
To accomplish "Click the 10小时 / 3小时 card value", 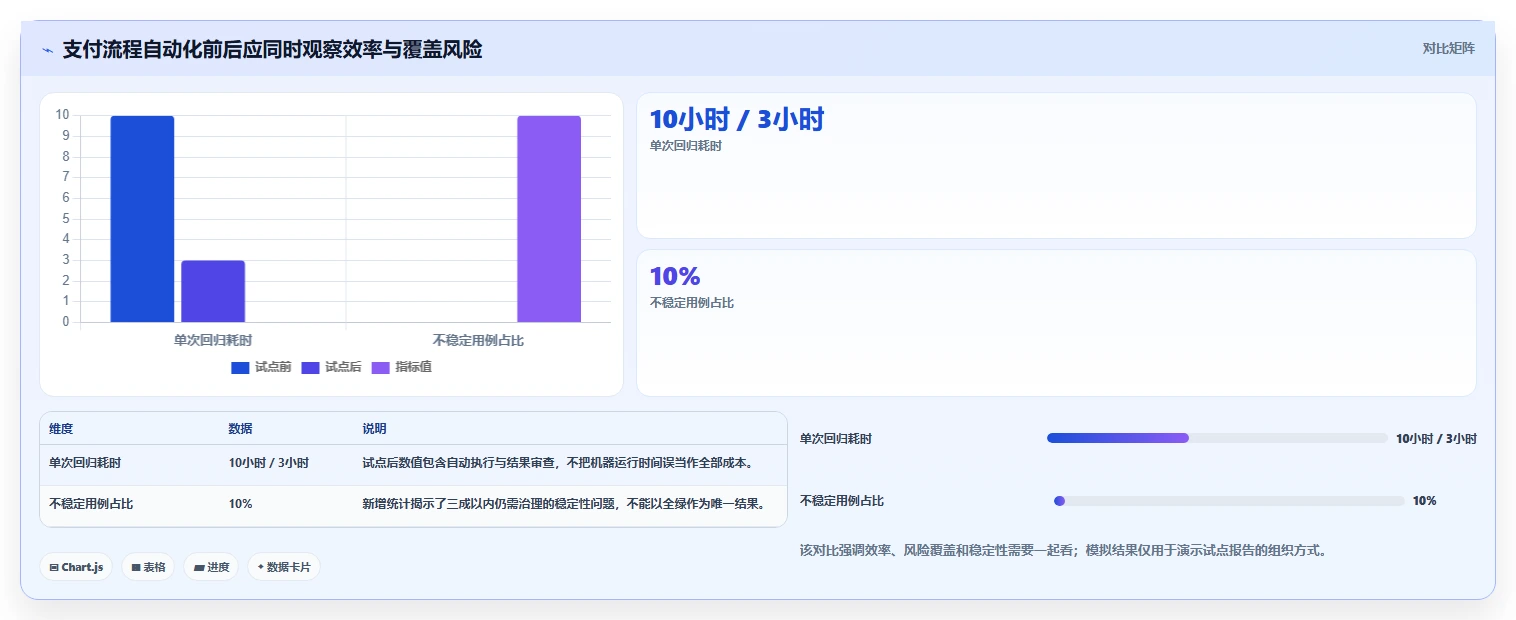I will tap(737, 120).
